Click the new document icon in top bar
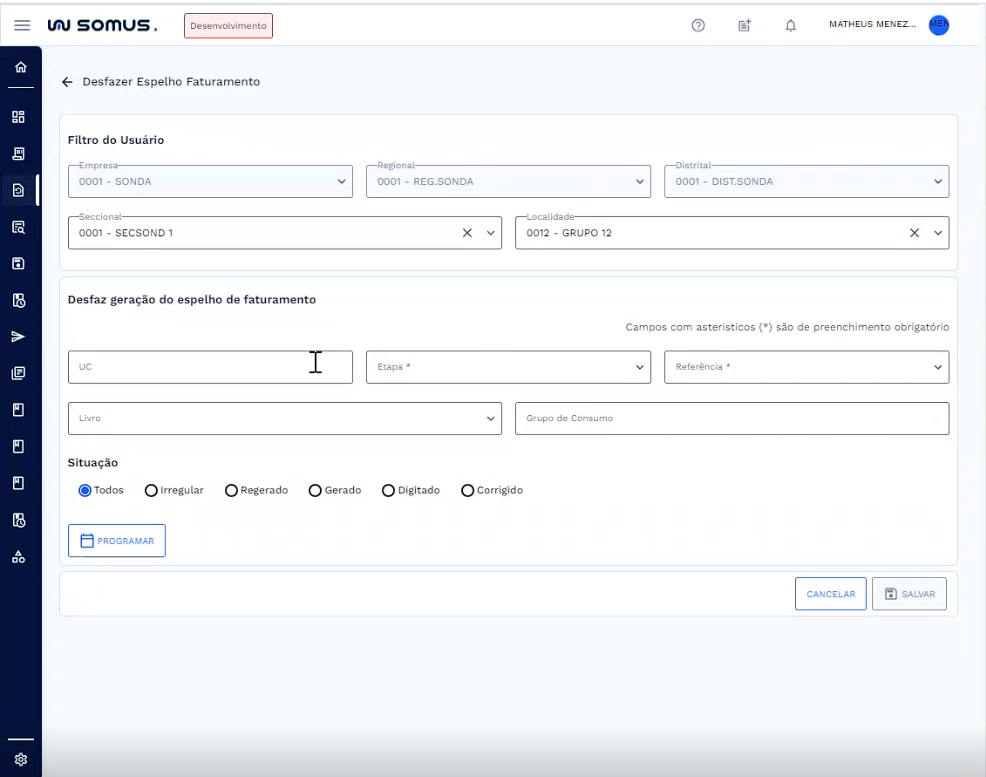The width and height of the screenshot is (986, 777). tap(744, 25)
